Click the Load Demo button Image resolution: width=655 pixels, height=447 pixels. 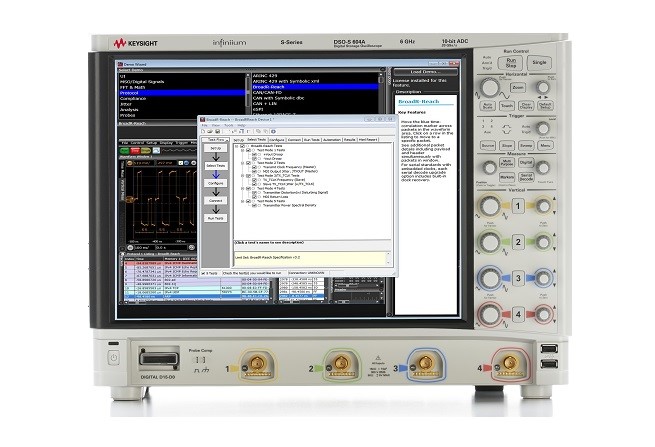[425, 72]
